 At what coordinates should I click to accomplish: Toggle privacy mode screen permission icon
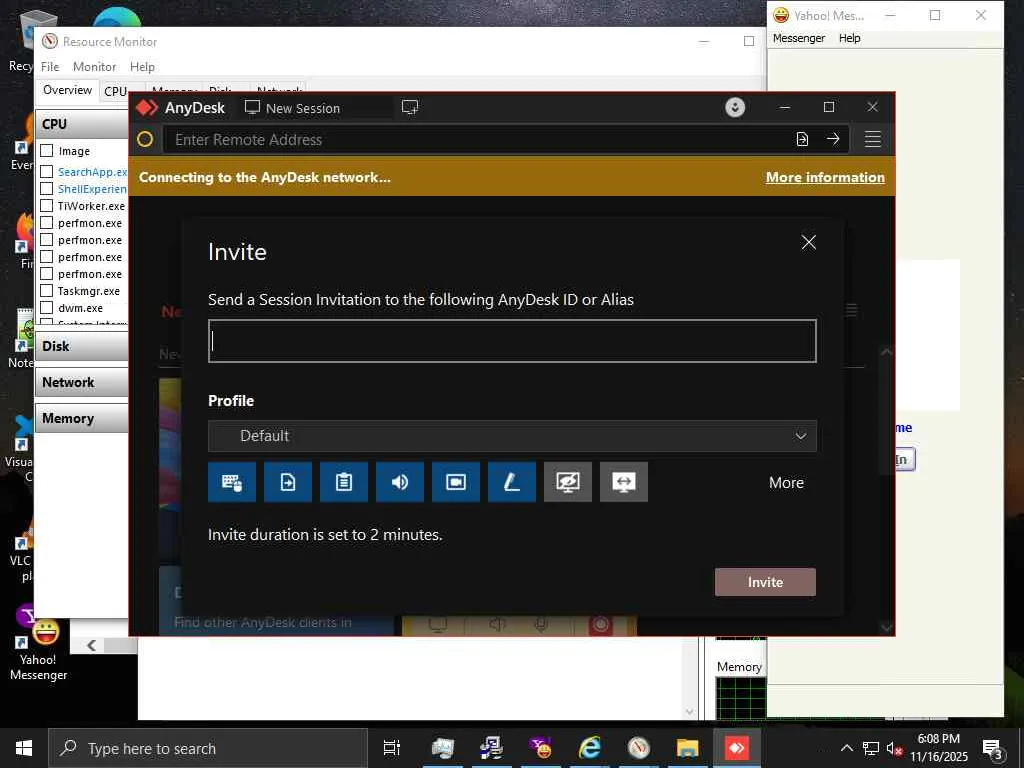568,482
